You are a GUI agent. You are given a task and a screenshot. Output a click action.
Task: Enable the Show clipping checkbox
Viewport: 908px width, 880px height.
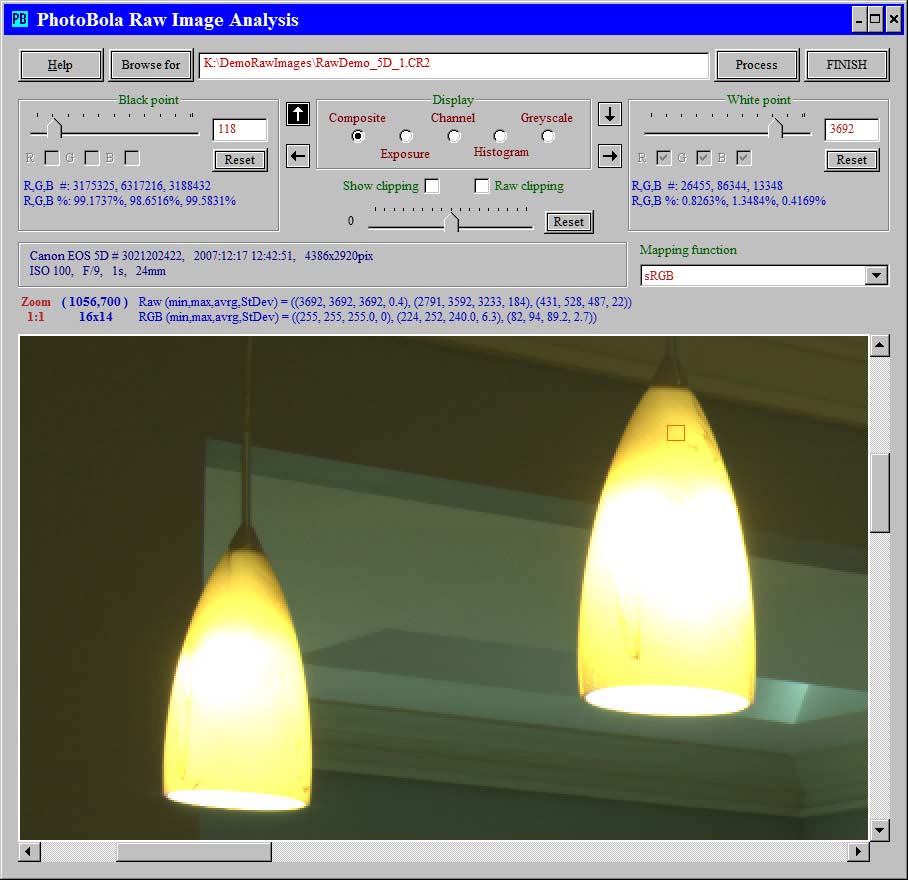[x=432, y=186]
